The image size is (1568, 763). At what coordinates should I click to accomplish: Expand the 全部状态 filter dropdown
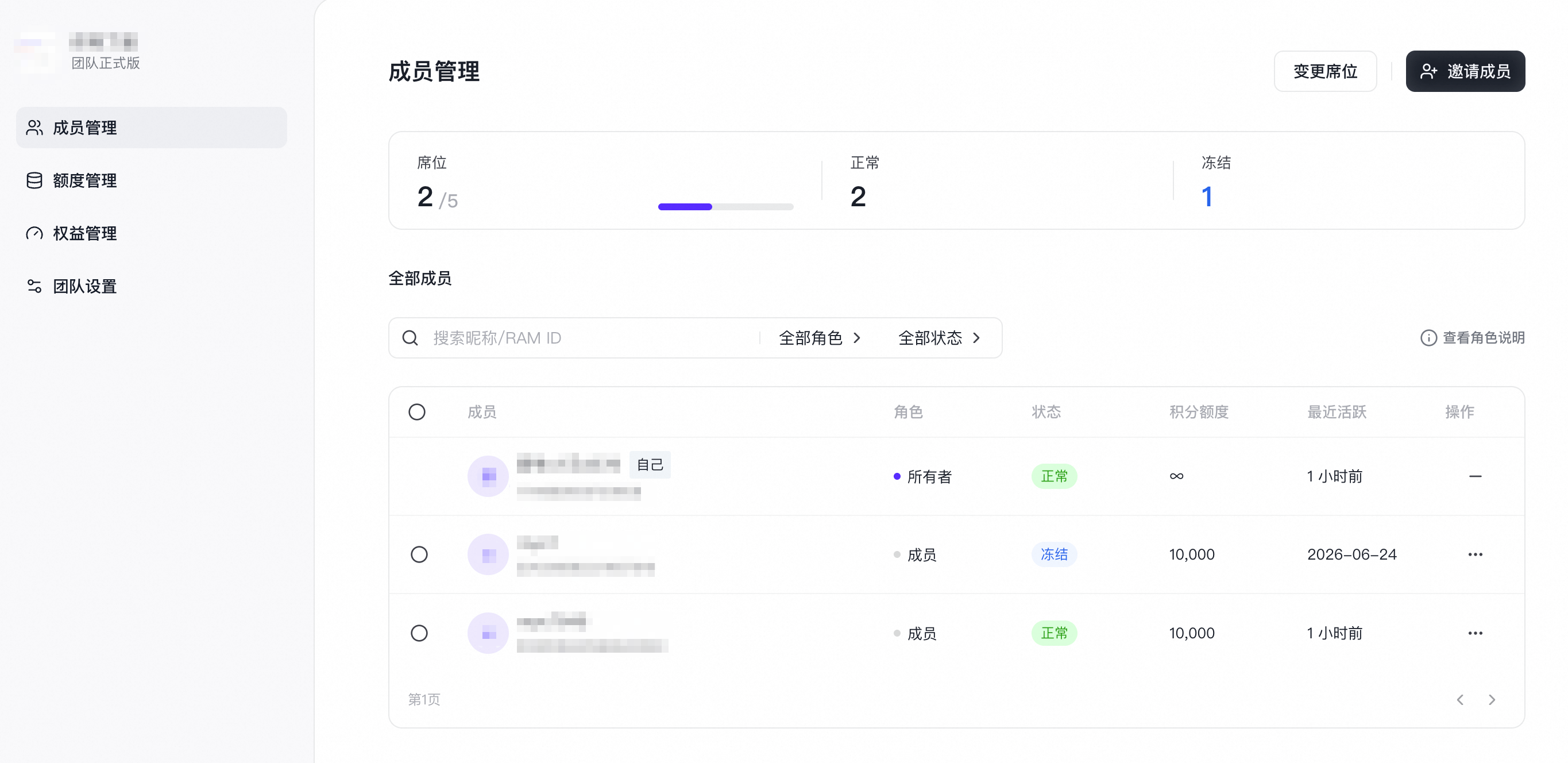939,338
